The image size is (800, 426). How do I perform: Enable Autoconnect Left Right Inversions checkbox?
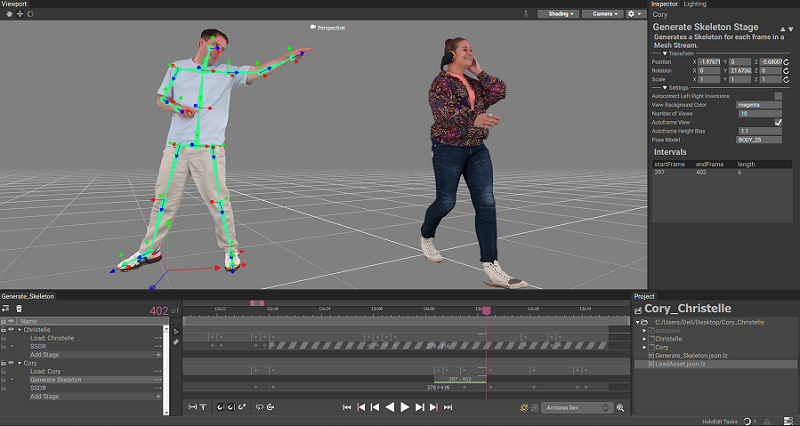(778, 96)
